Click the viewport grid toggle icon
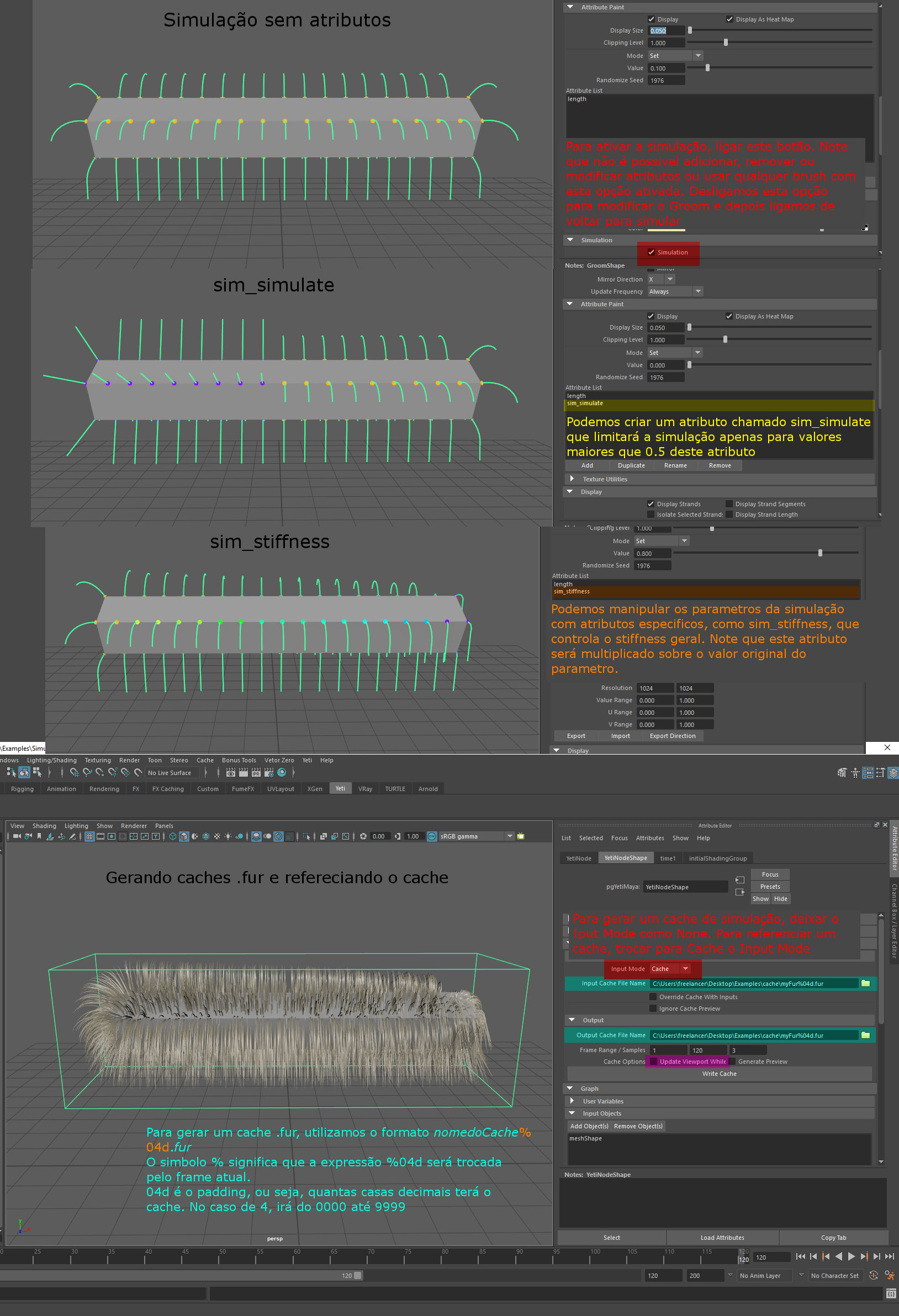 [x=89, y=836]
